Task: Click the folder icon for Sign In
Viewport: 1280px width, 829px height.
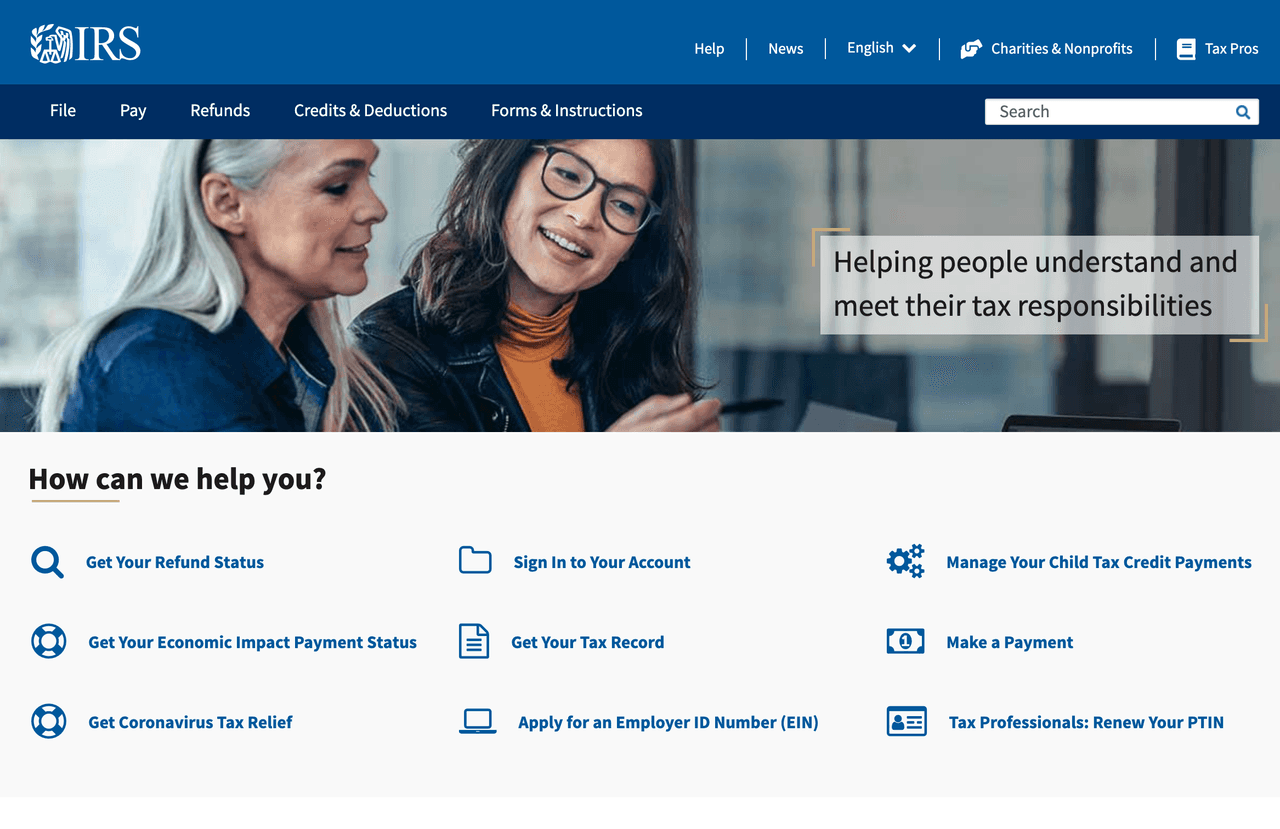Action: [x=475, y=560]
